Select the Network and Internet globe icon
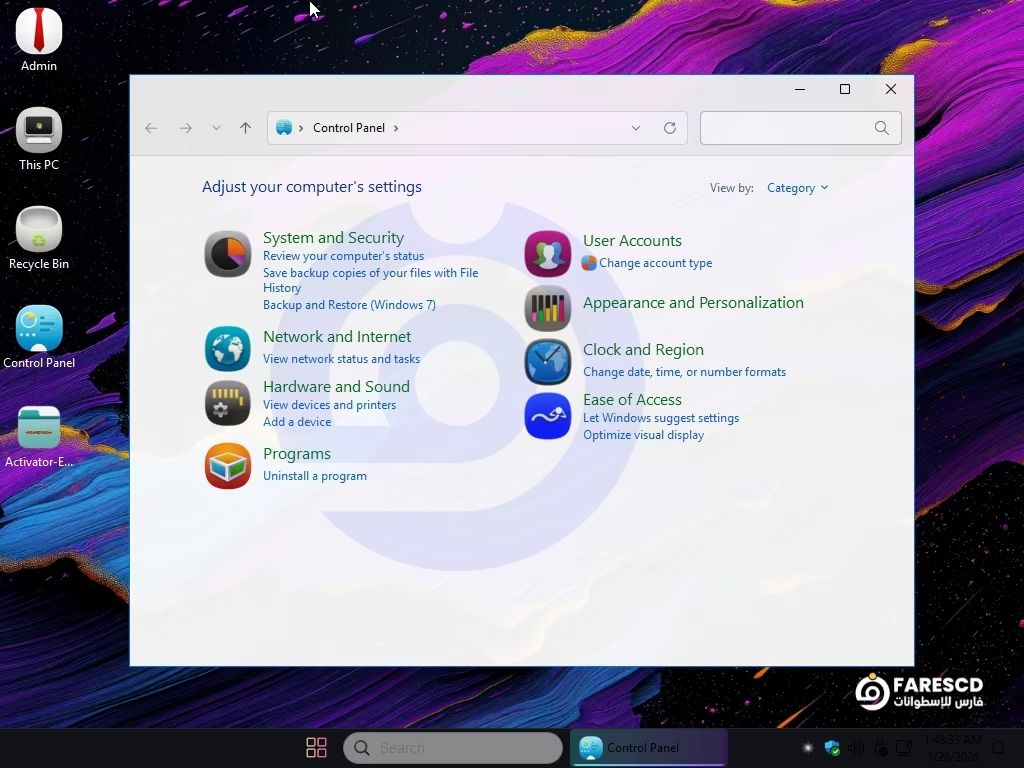 [227, 348]
